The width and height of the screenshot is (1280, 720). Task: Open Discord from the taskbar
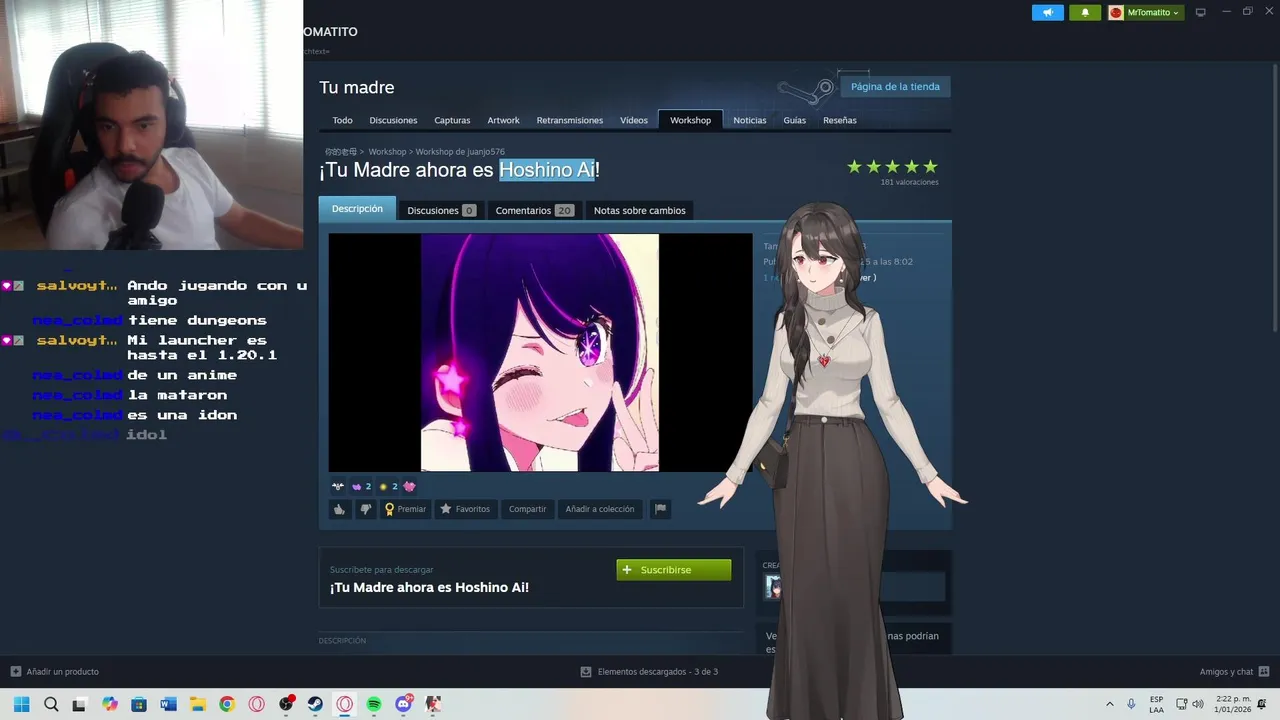click(x=404, y=704)
